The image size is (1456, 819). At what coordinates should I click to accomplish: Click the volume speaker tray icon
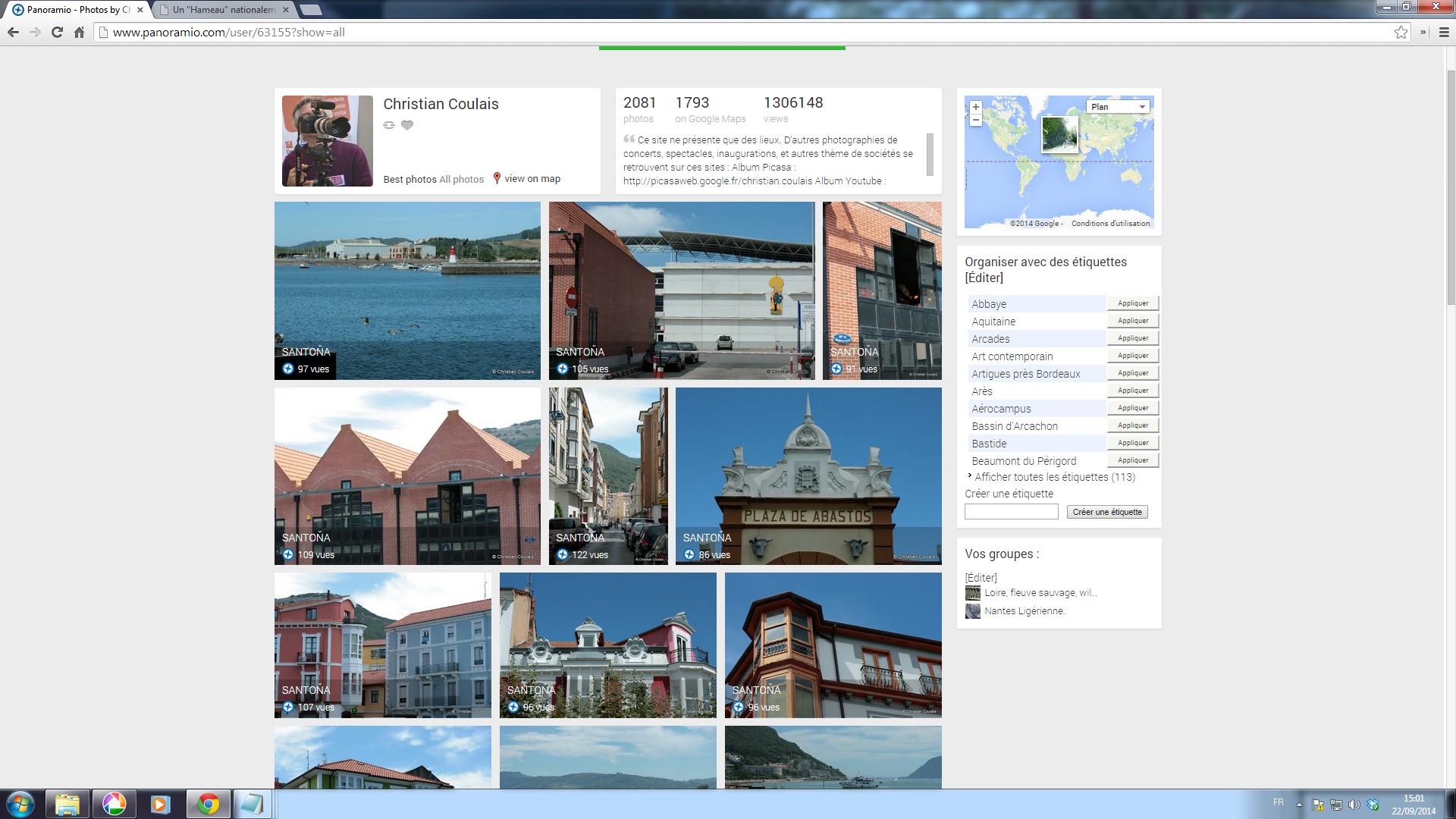point(1355,805)
